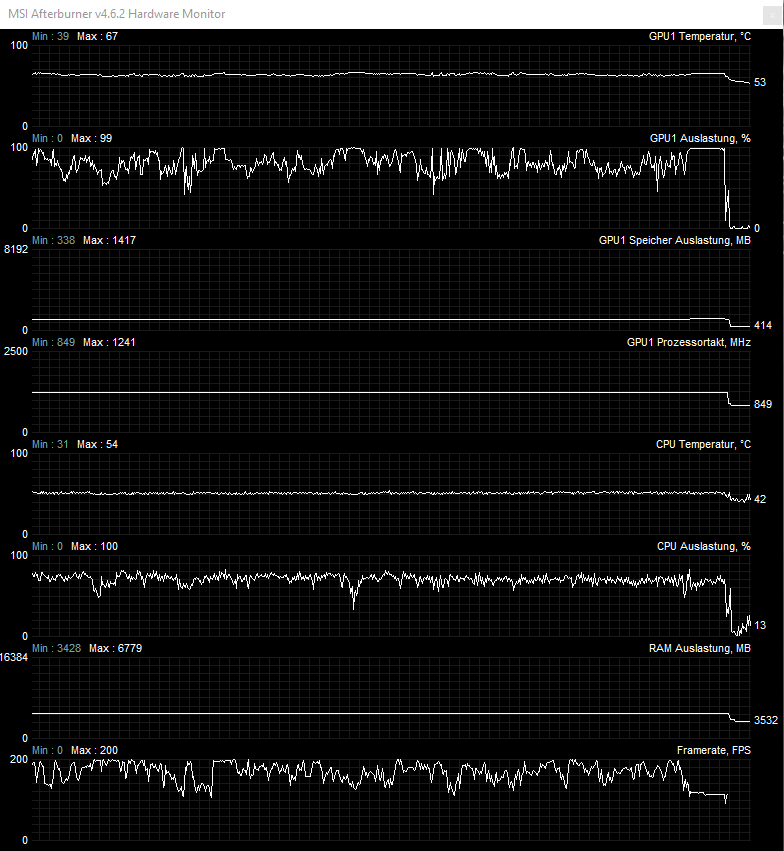Click current value 13 of CPU Auslastung
Screen dimensions: 784x851
(x=760, y=625)
